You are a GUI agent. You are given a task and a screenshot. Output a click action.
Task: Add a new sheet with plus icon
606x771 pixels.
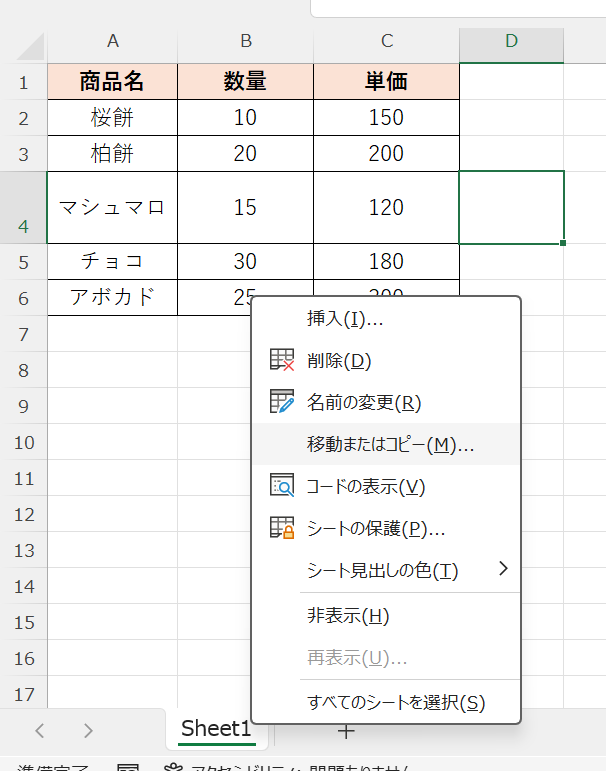(x=346, y=731)
